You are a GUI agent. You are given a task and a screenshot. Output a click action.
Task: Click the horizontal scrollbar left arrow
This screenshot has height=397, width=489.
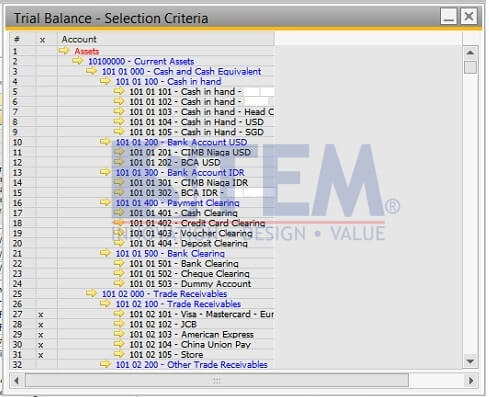point(16,380)
